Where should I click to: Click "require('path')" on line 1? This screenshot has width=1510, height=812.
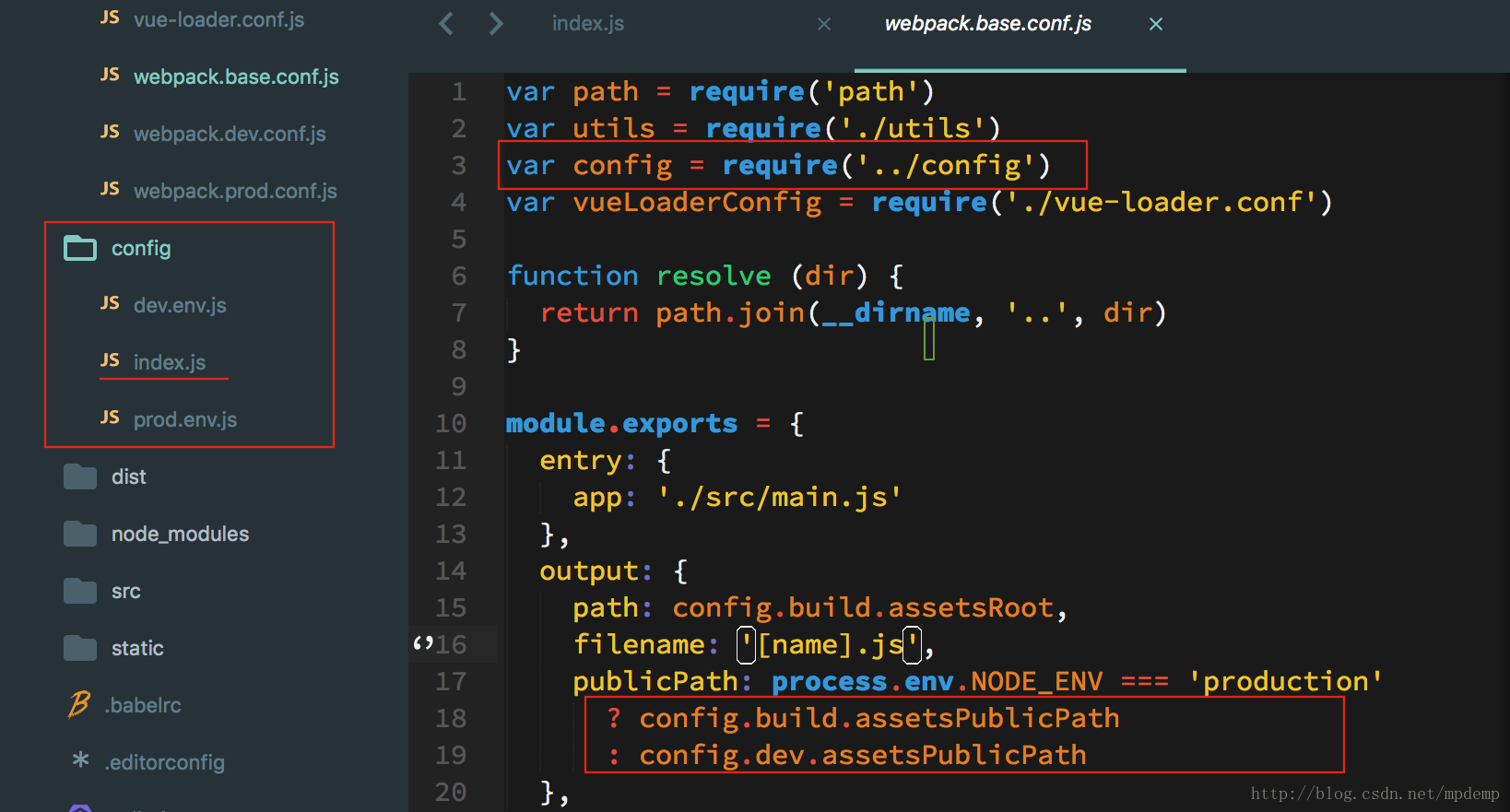(812, 92)
